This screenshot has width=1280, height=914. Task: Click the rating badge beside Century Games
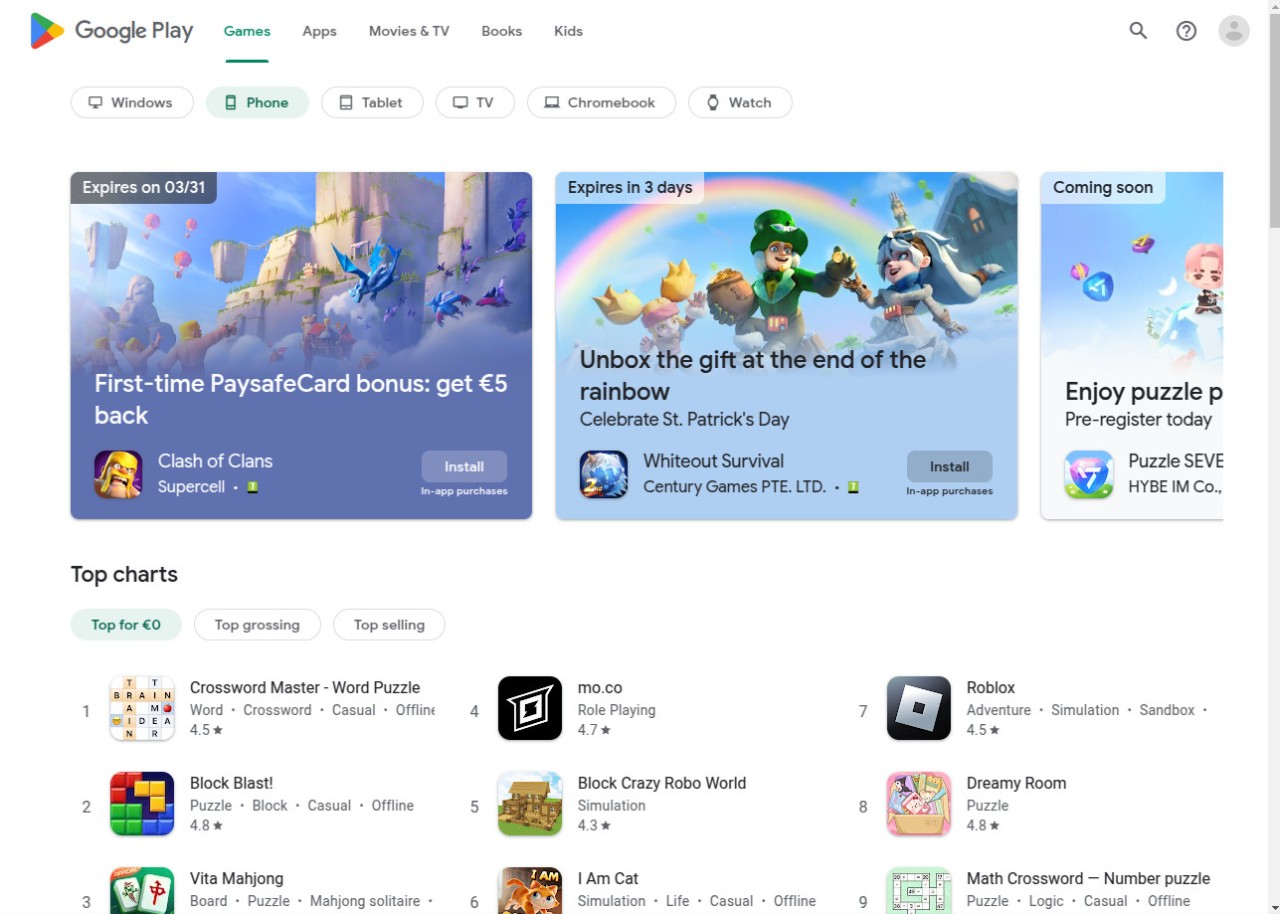tap(853, 487)
